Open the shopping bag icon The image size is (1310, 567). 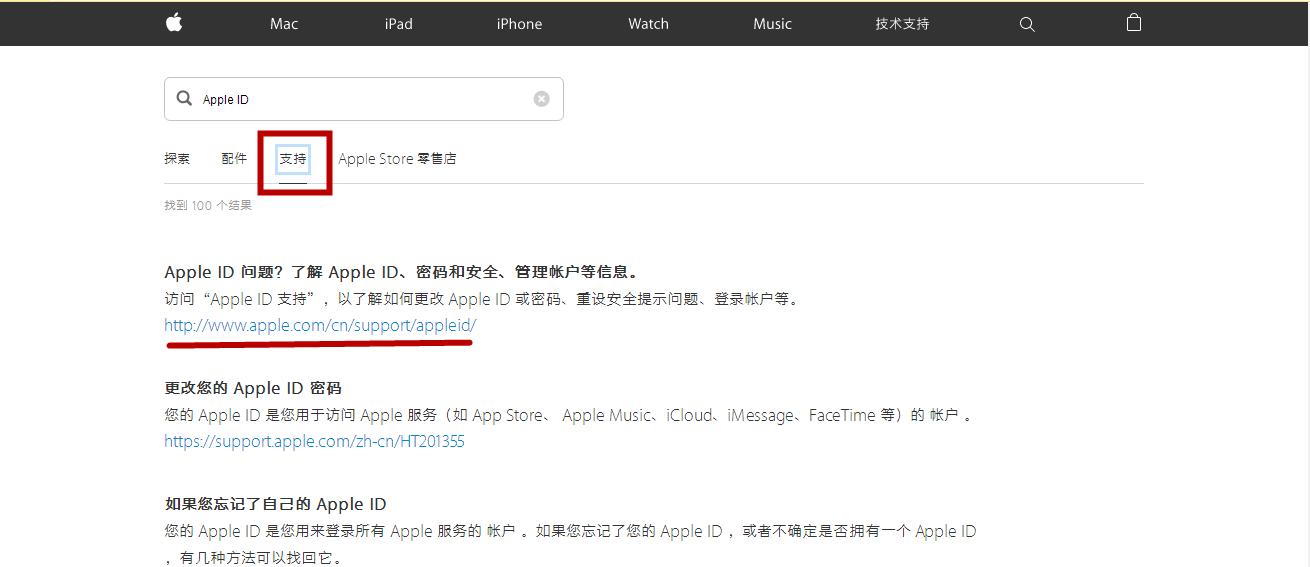(1133, 23)
